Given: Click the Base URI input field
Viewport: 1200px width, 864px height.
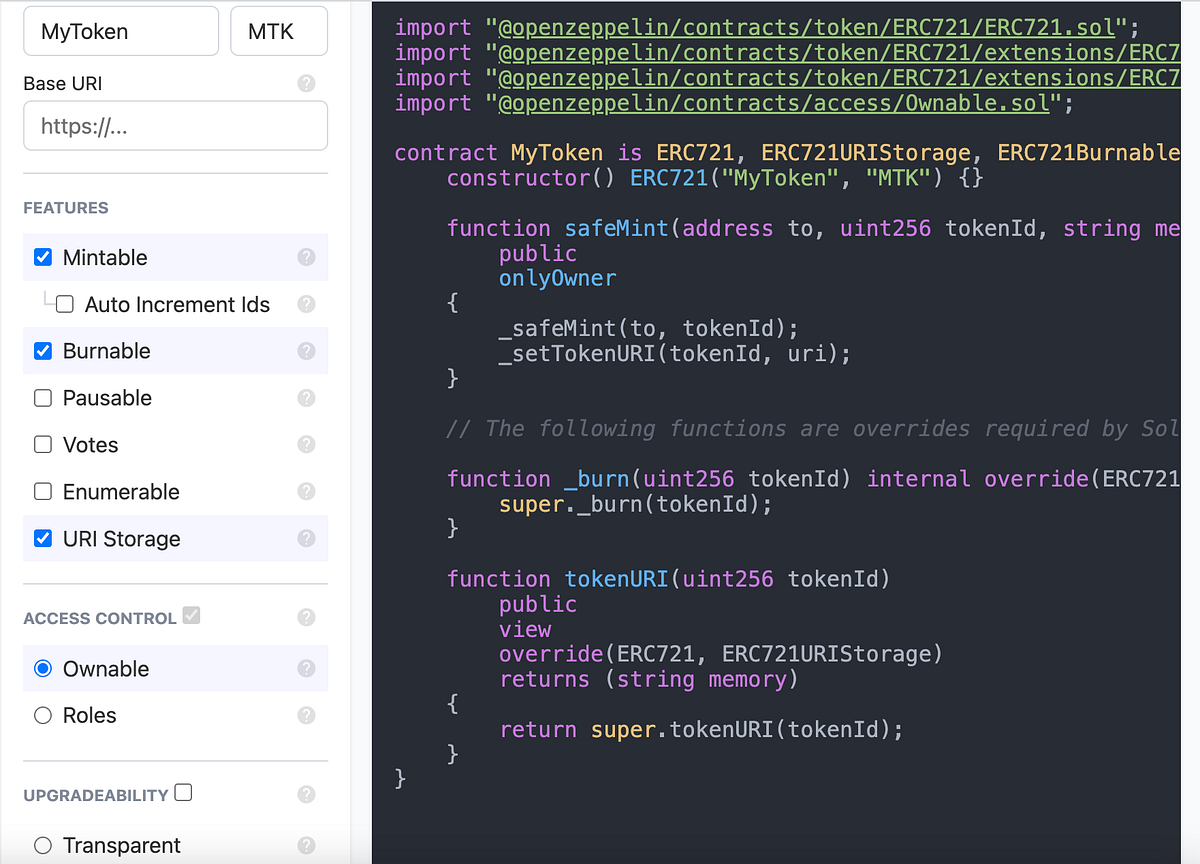Looking at the screenshot, I should [175, 126].
